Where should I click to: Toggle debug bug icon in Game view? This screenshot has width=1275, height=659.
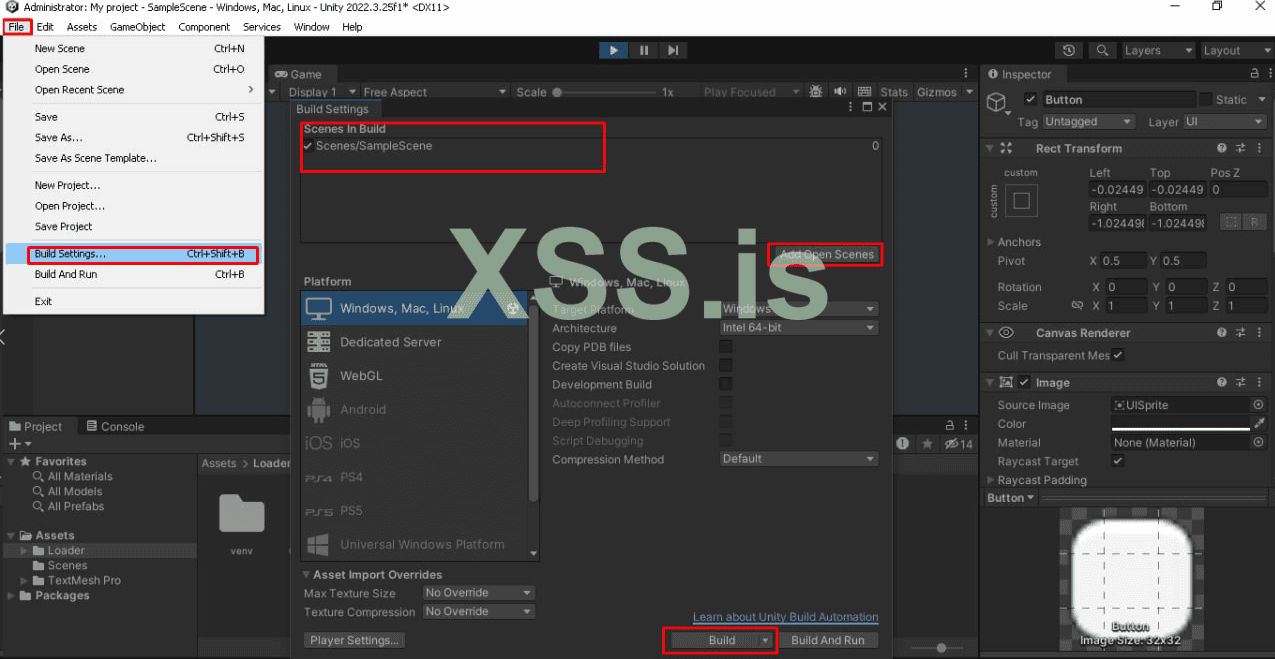pos(816,92)
